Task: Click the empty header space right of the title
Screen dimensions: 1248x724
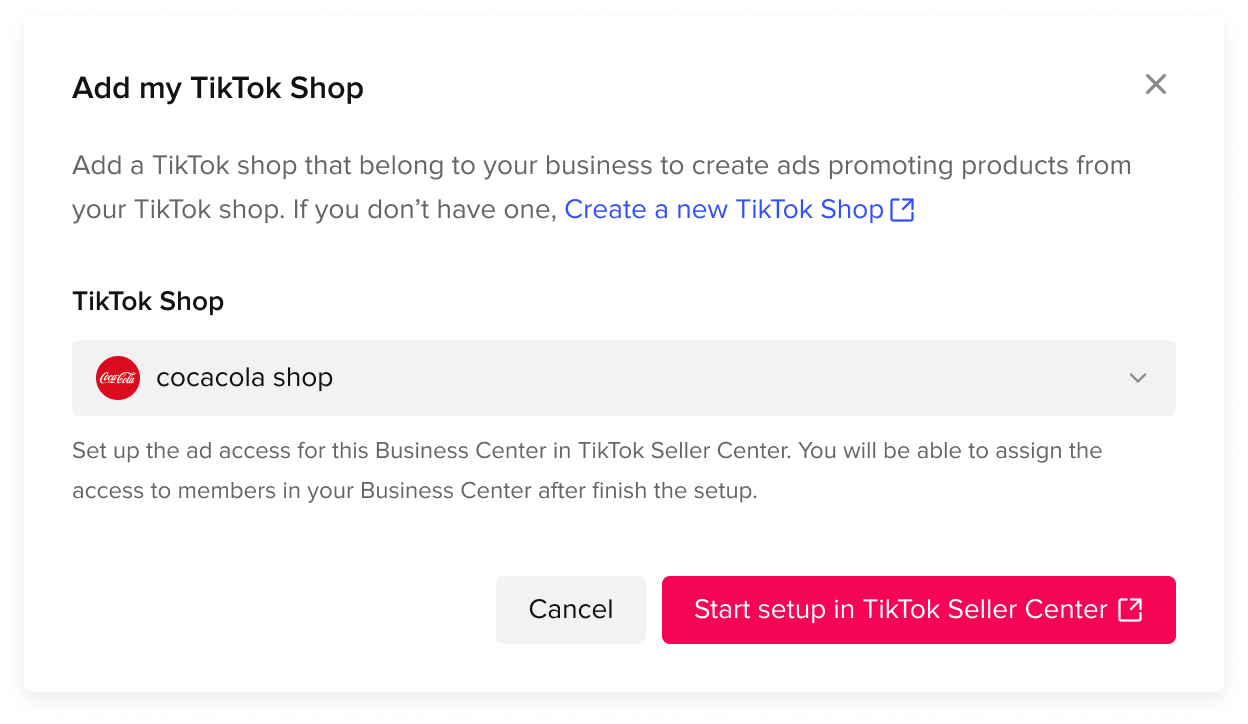Action: coord(750,88)
